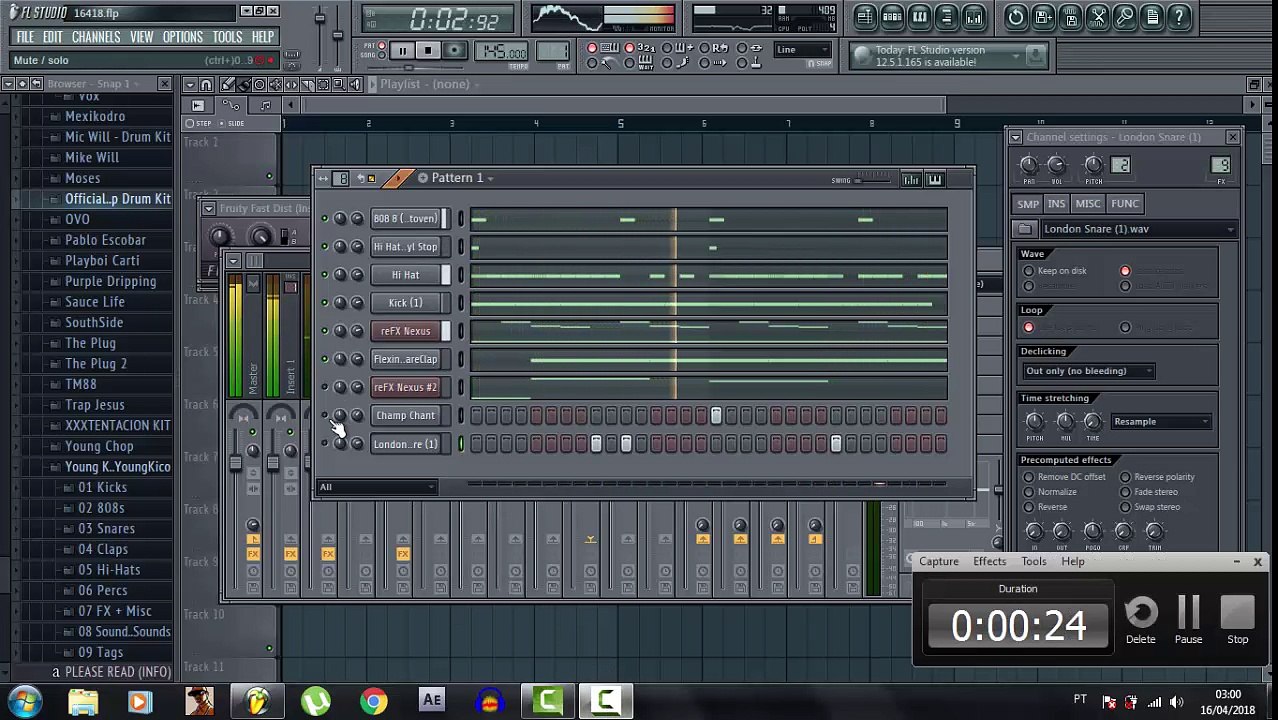Image resolution: width=1278 pixels, height=720 pixels.
Task: Open the piano roll view icon
Action: (x=919, y=17)
